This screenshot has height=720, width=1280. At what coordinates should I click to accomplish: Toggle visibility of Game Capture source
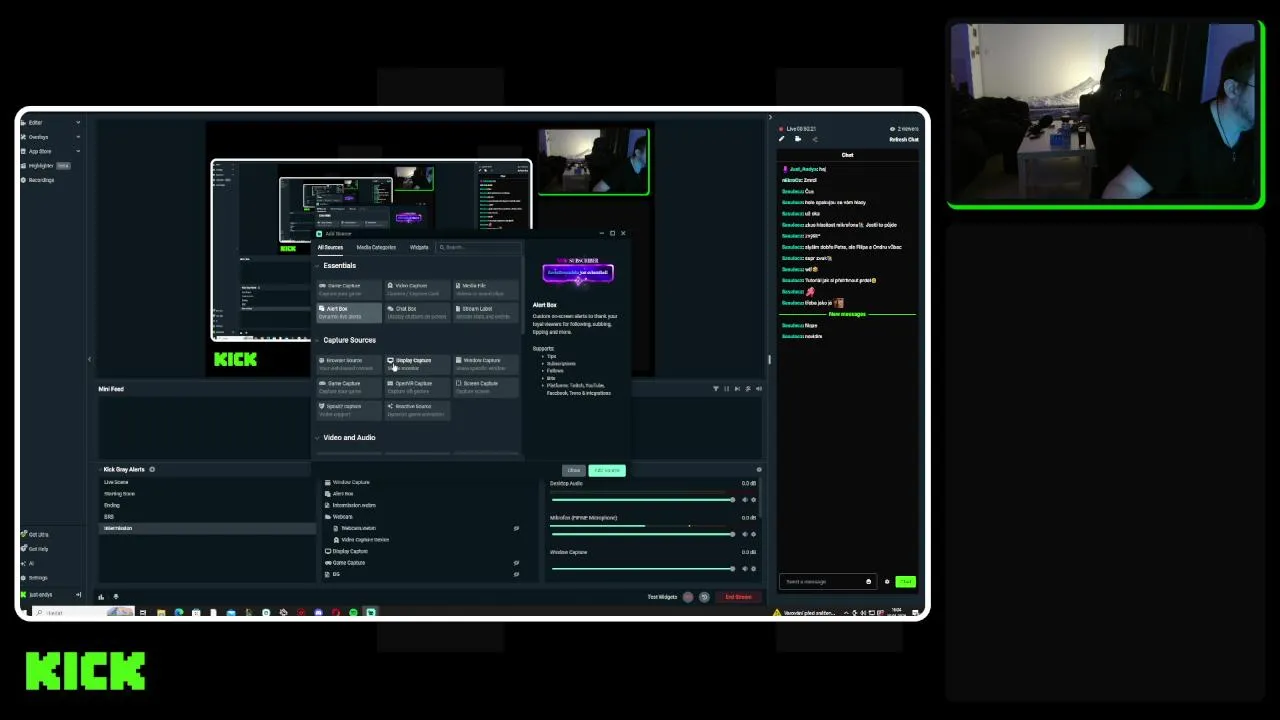click(516, 563)
